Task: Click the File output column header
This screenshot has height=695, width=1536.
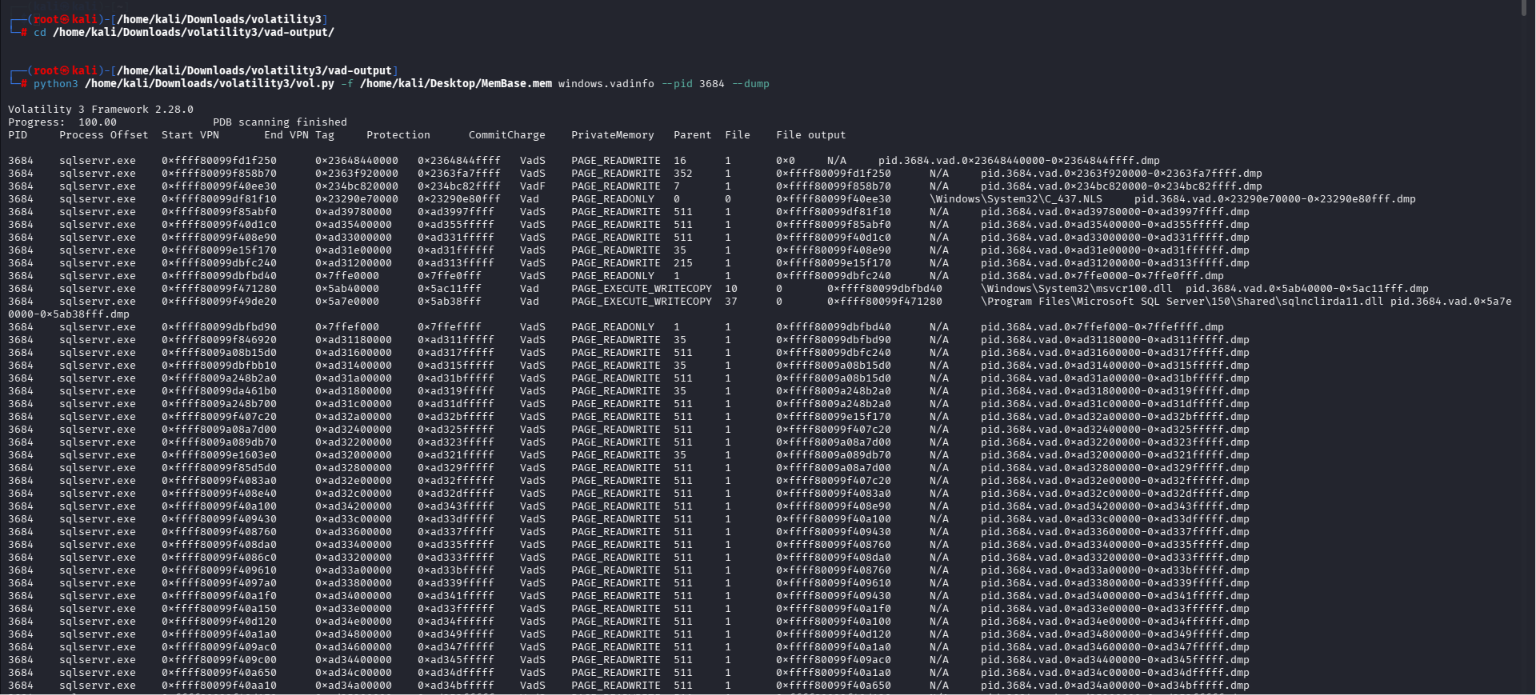Action: pos(810,135)
